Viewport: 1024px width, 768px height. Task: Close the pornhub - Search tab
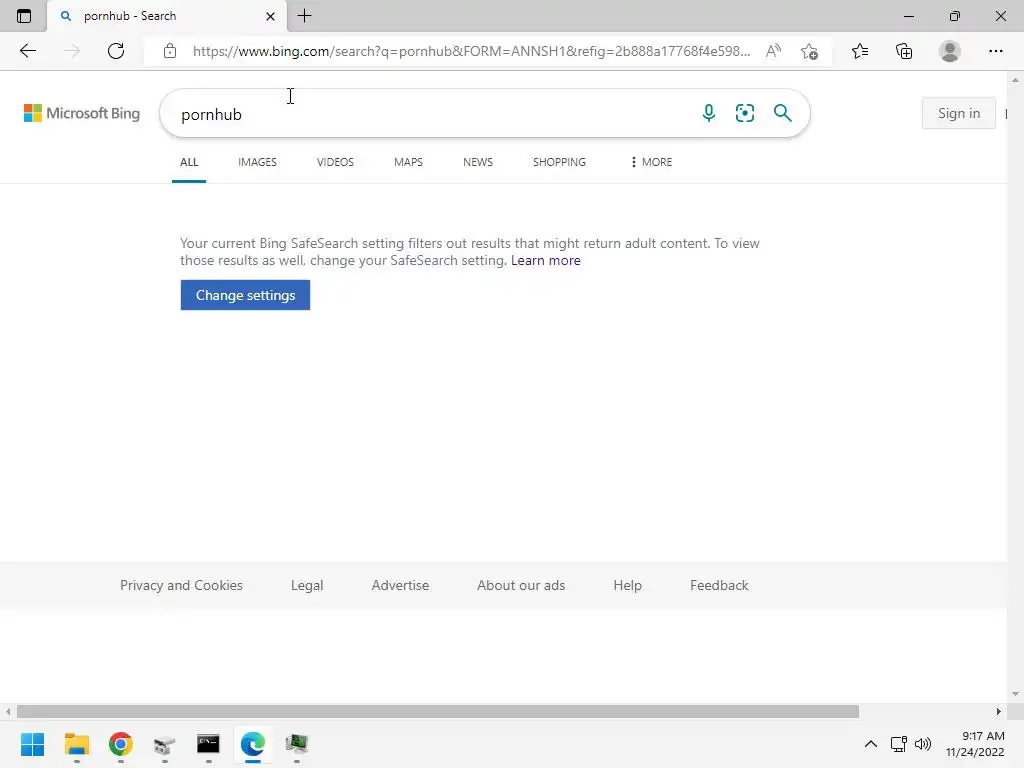click(270, 16)
